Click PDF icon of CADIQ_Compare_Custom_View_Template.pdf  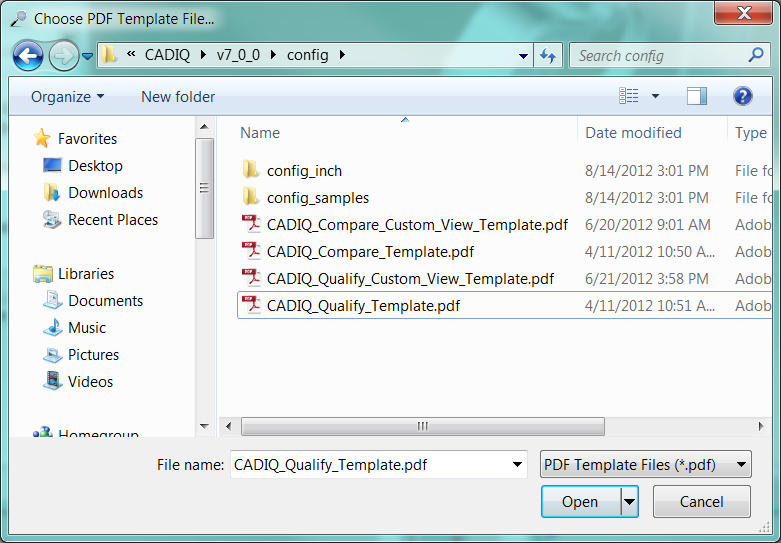coord(251,224)
